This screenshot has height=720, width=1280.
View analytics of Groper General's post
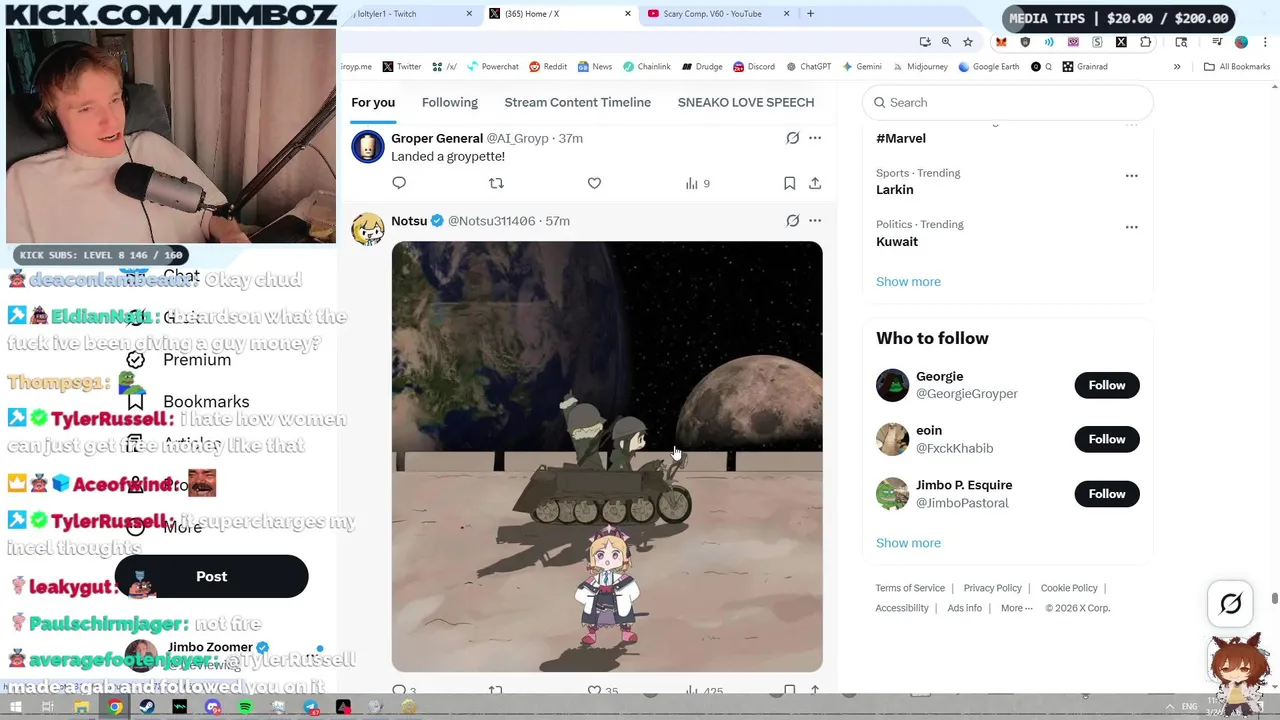[697, 183]
